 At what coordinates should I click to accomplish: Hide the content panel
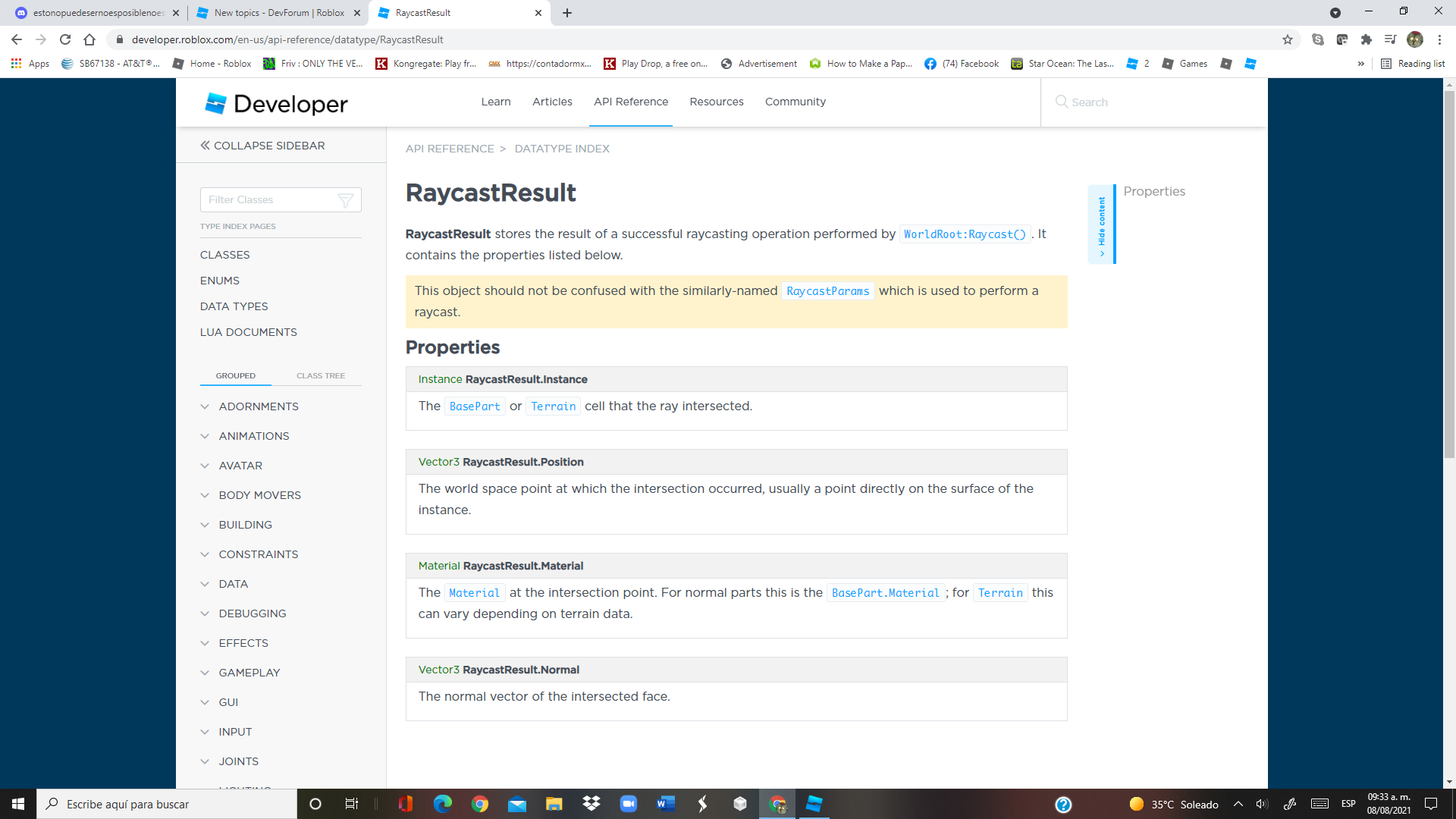click(1102, 224)
